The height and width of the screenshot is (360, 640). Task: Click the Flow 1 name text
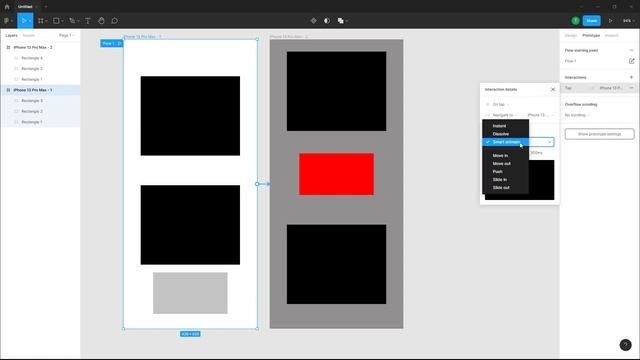tap(571, 61)
